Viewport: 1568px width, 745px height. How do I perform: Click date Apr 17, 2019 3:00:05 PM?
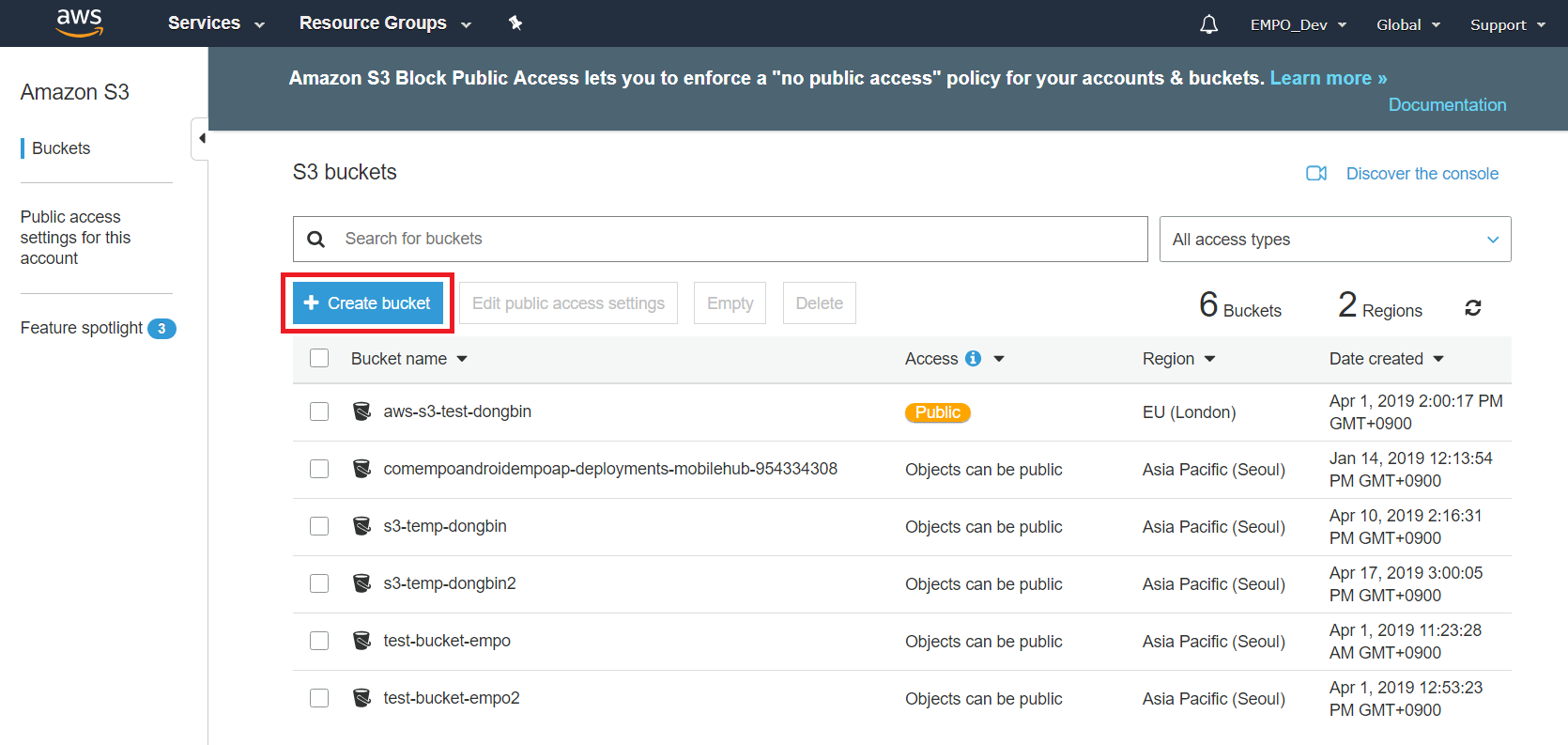pos(1406,584)
